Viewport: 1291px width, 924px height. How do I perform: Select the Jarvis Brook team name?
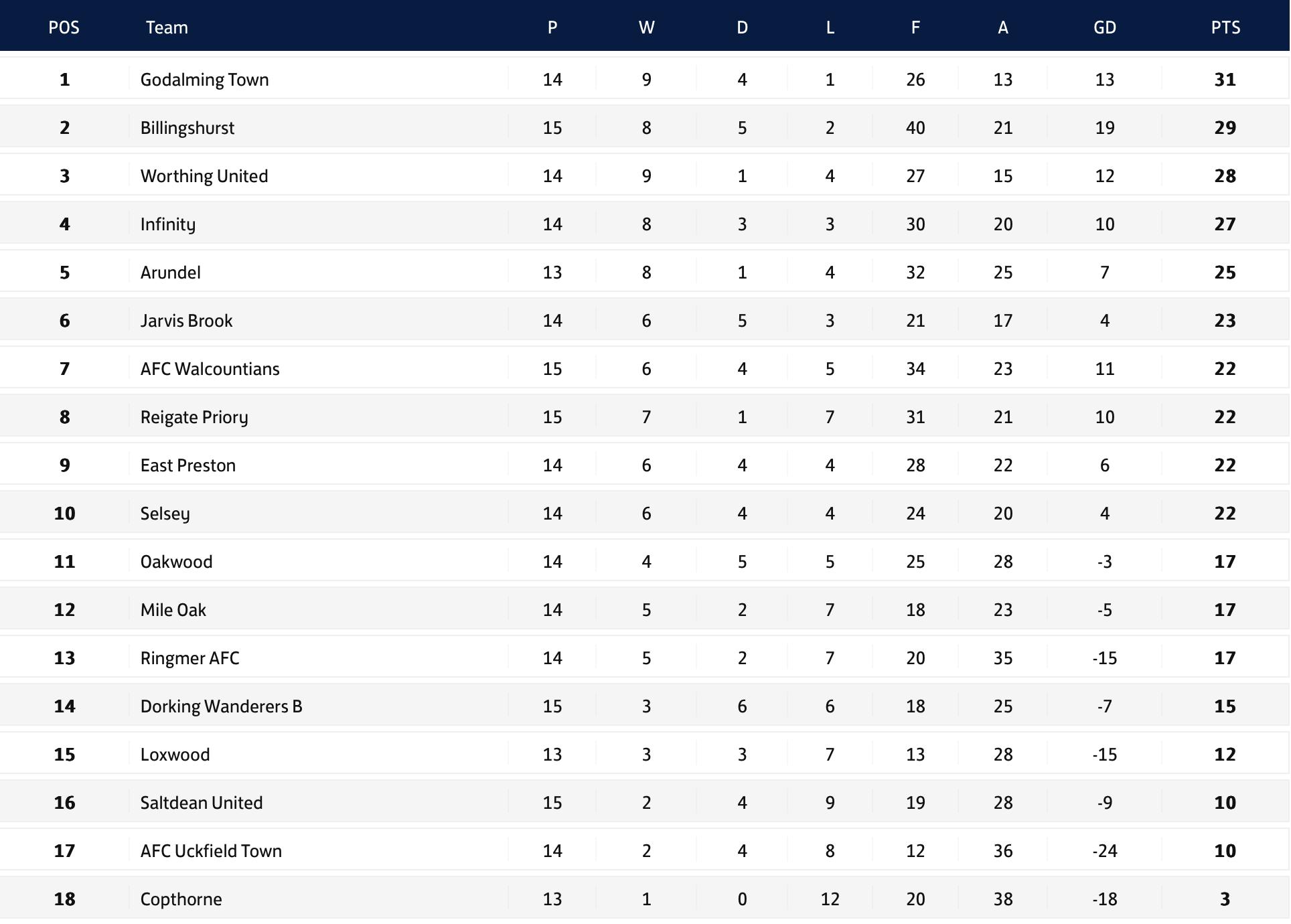pyautogui.click(x=186, y=321)
